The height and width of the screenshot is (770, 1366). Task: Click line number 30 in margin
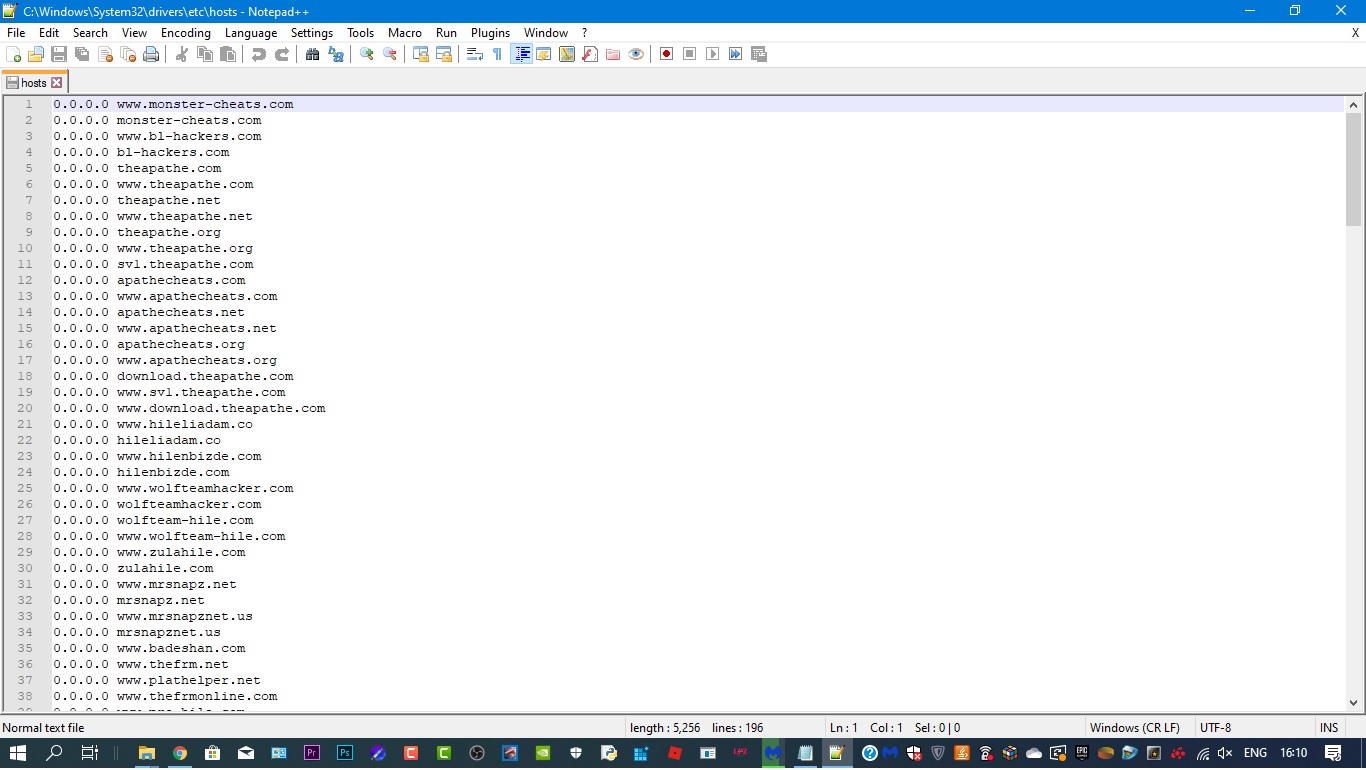point(25,568)
